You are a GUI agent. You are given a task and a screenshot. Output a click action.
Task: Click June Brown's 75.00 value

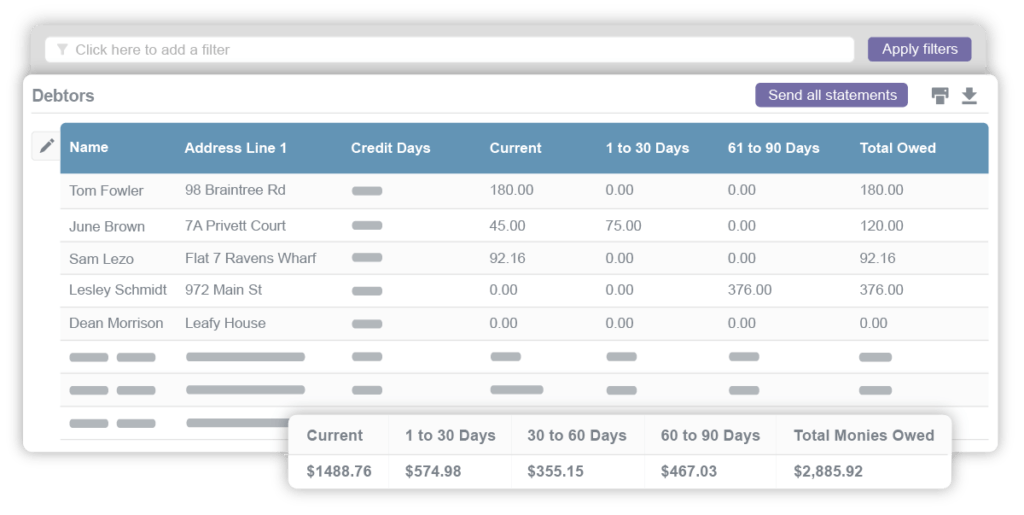[x=623, y=226]
